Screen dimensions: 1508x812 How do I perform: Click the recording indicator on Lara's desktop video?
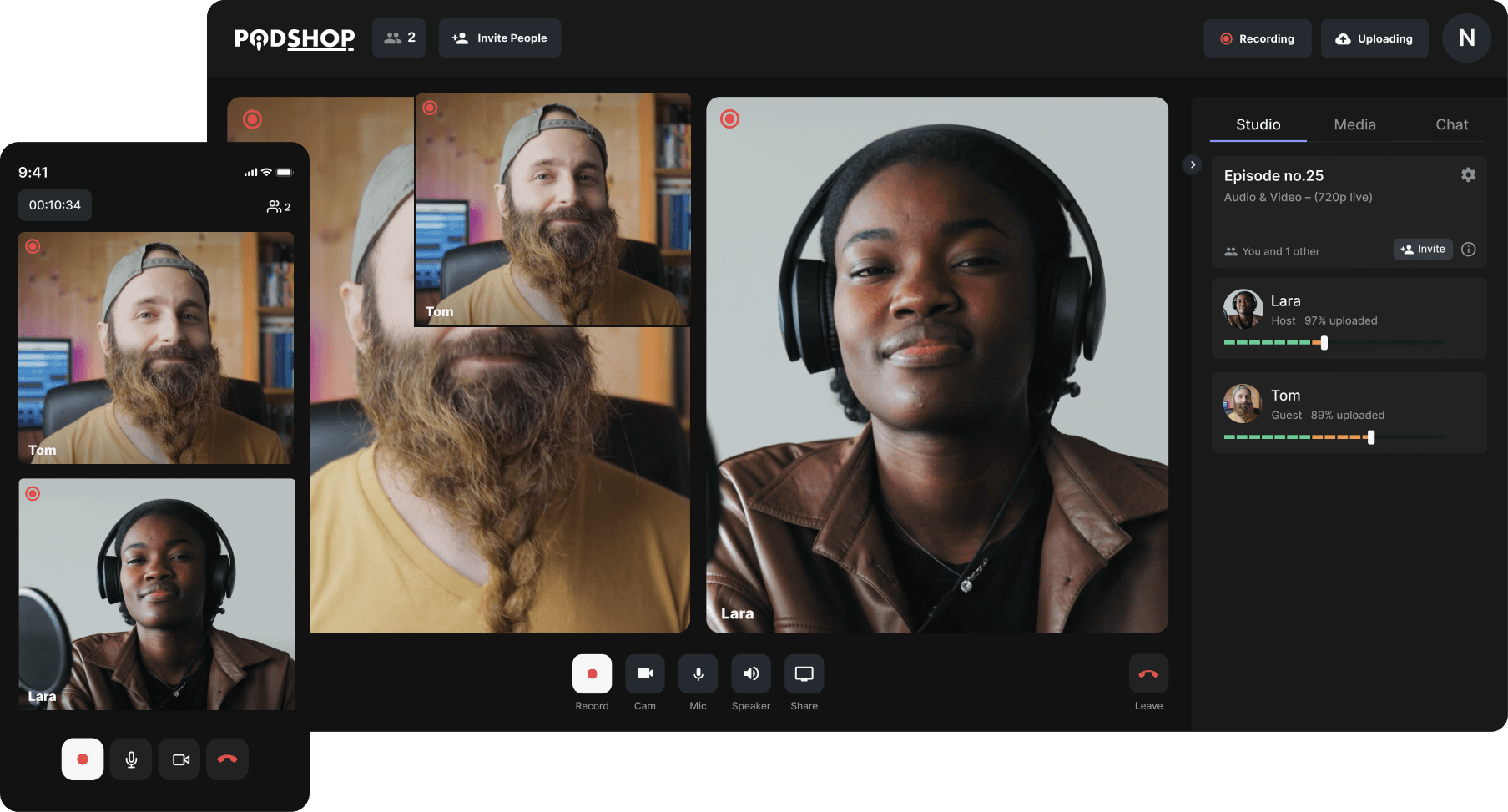pyautogui.click(x=729, y=119)
